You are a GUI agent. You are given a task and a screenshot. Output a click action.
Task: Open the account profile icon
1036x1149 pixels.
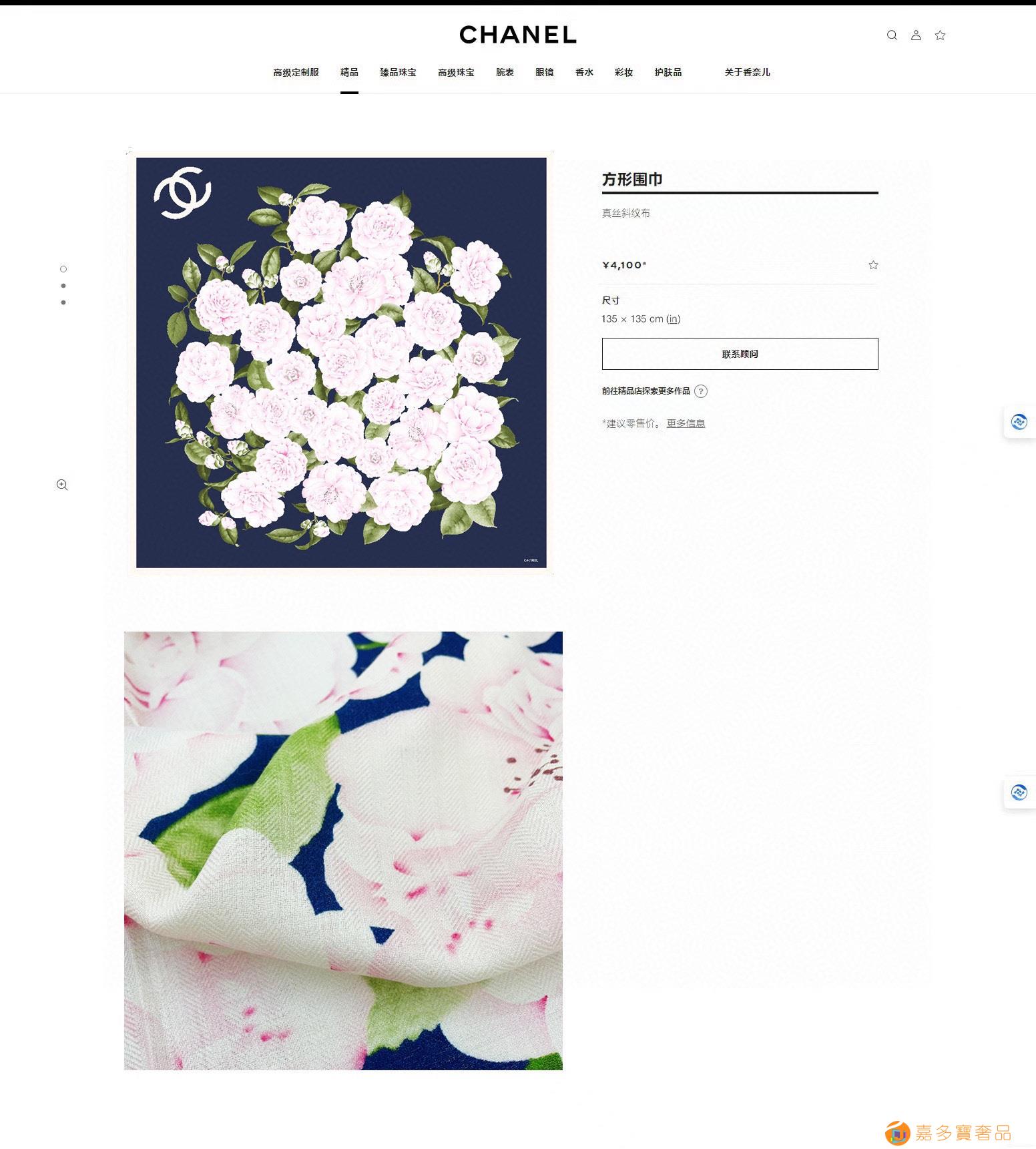pyautogui.click(x=916, y=35)
